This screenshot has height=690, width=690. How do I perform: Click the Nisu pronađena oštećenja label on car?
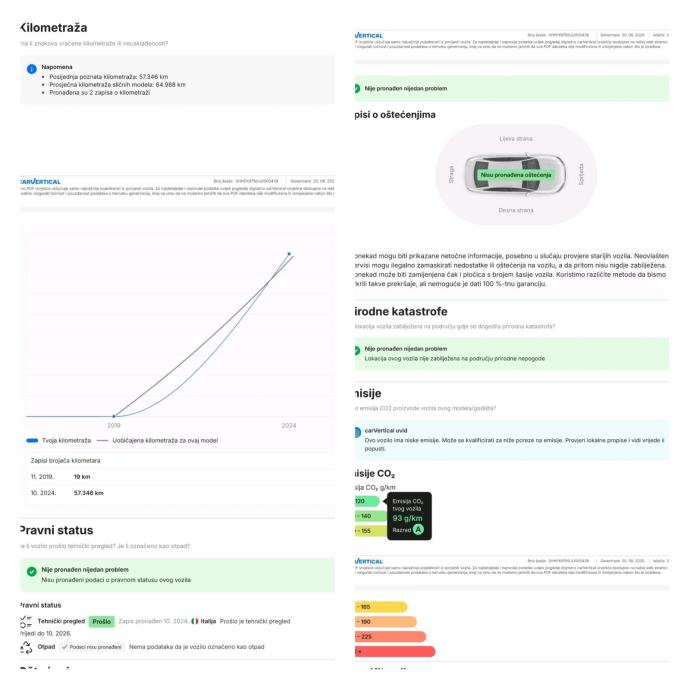514,174
